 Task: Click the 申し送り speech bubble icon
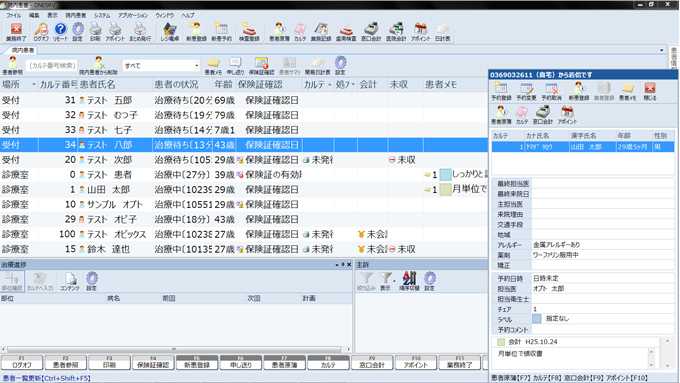(235, 65)
